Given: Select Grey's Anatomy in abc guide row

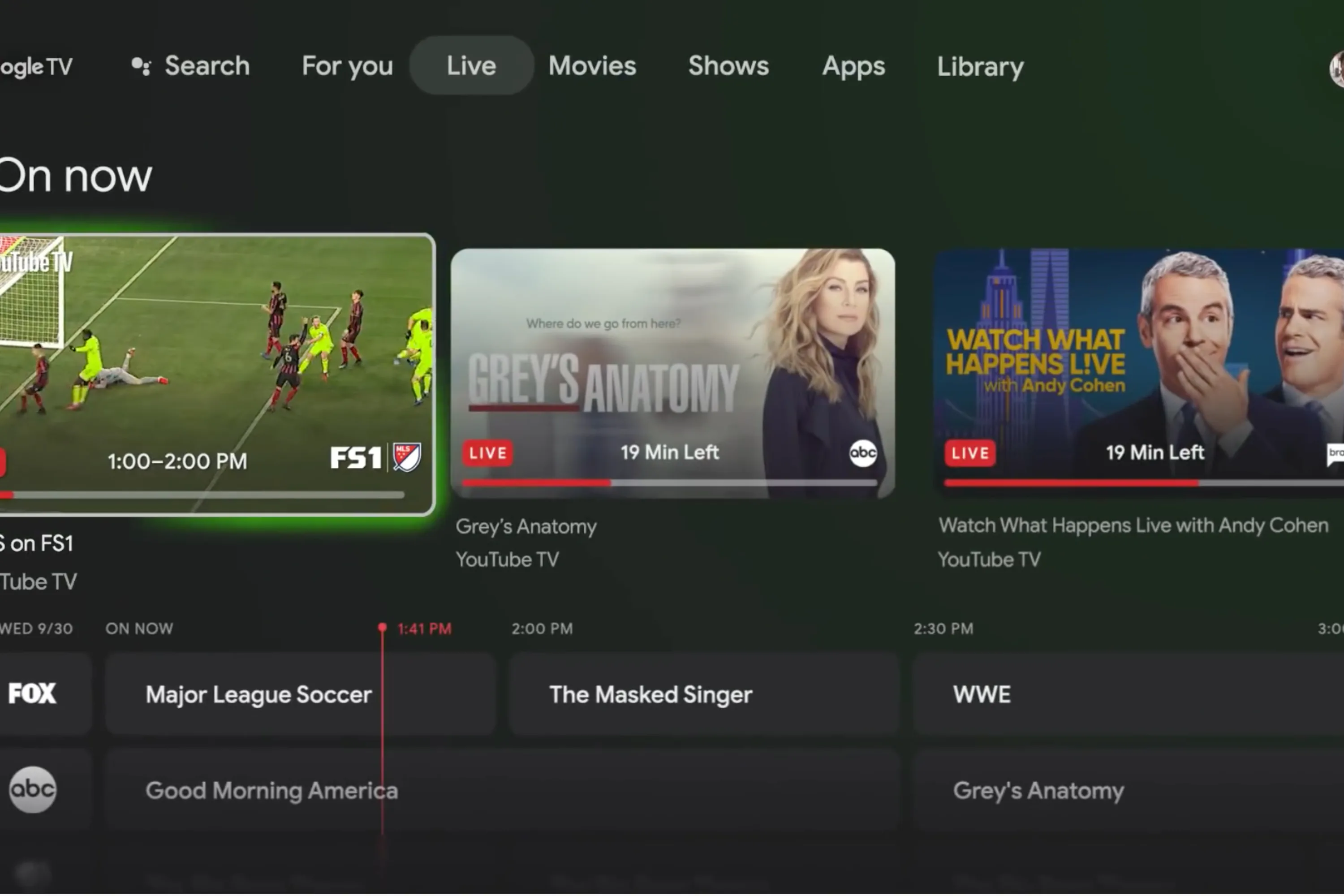Looking at the screenshot, I should coord(1128,790).
